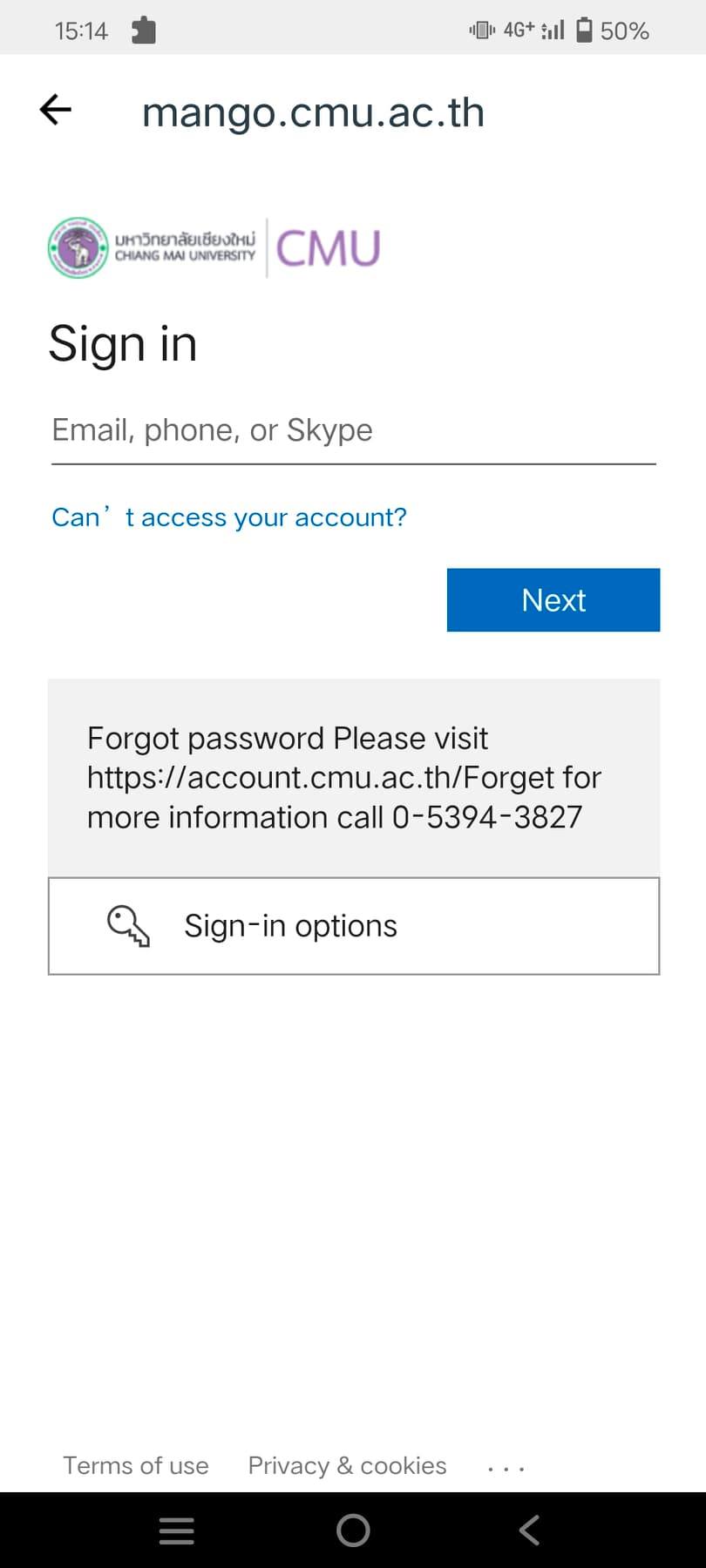Focus the Email, phone, or Skype field
Viewport: 706px width, 1568px height.
click(x=353, y=430)
